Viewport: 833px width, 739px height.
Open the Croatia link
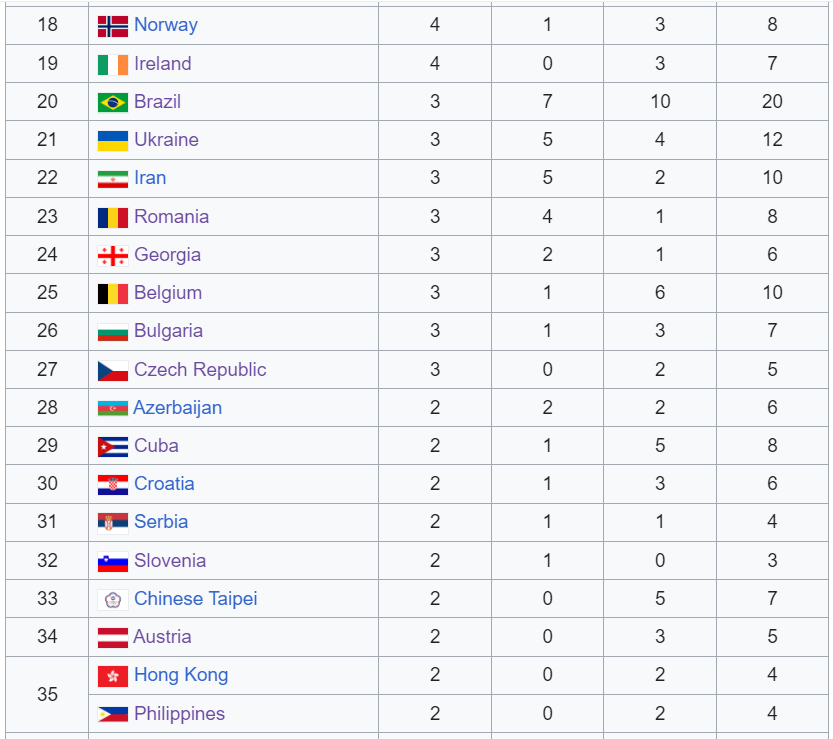[x=164, y=483]
